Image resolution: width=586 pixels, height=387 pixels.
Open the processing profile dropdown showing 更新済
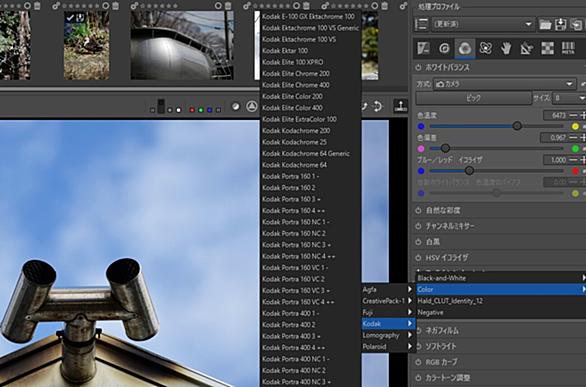(x=483, y=24)
